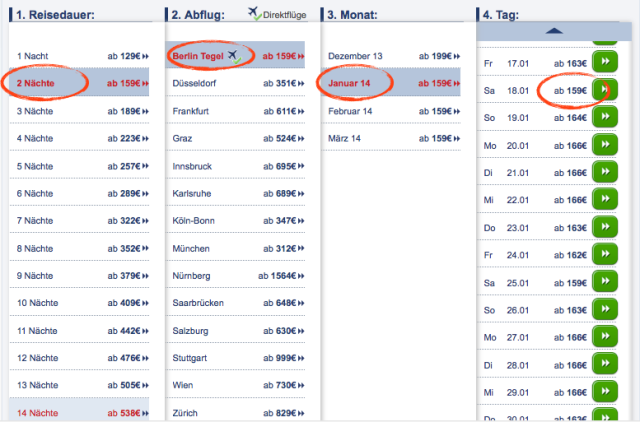Click the So 19.01 date text
The height and width of the screenshot is (422, 640).
506,118
